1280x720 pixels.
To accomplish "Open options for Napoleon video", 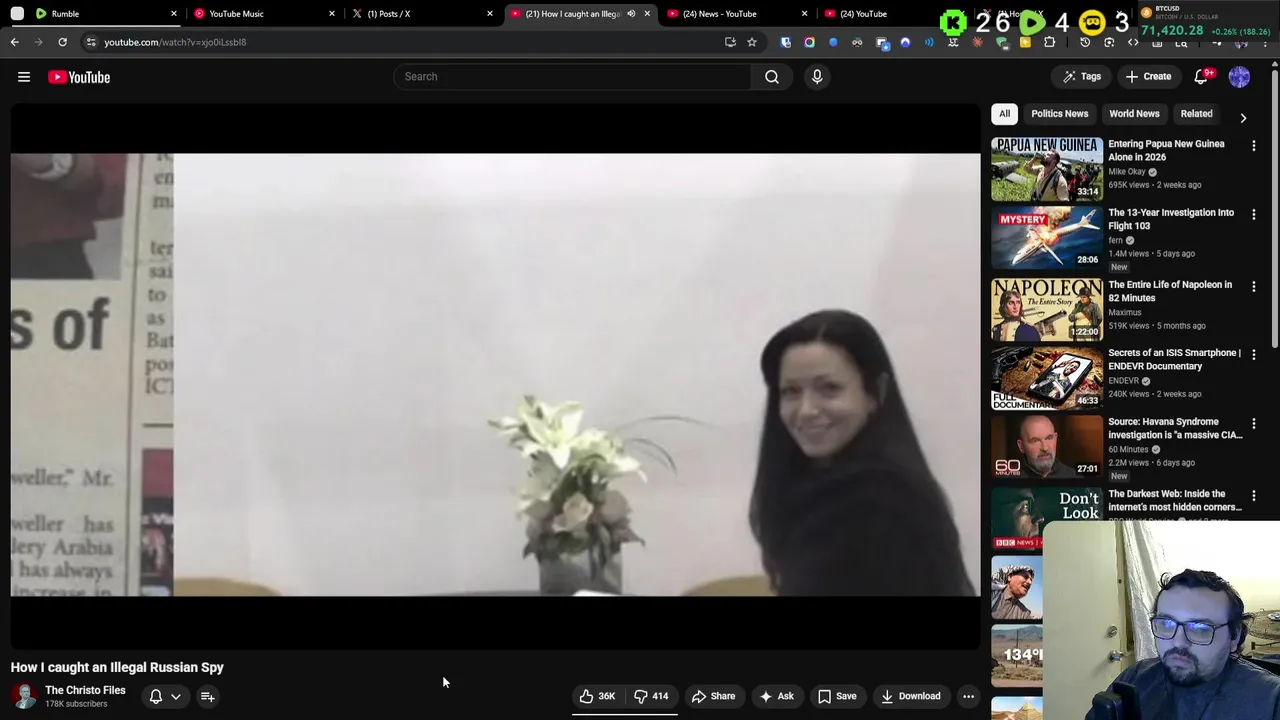I will (x=1254, y=287).
